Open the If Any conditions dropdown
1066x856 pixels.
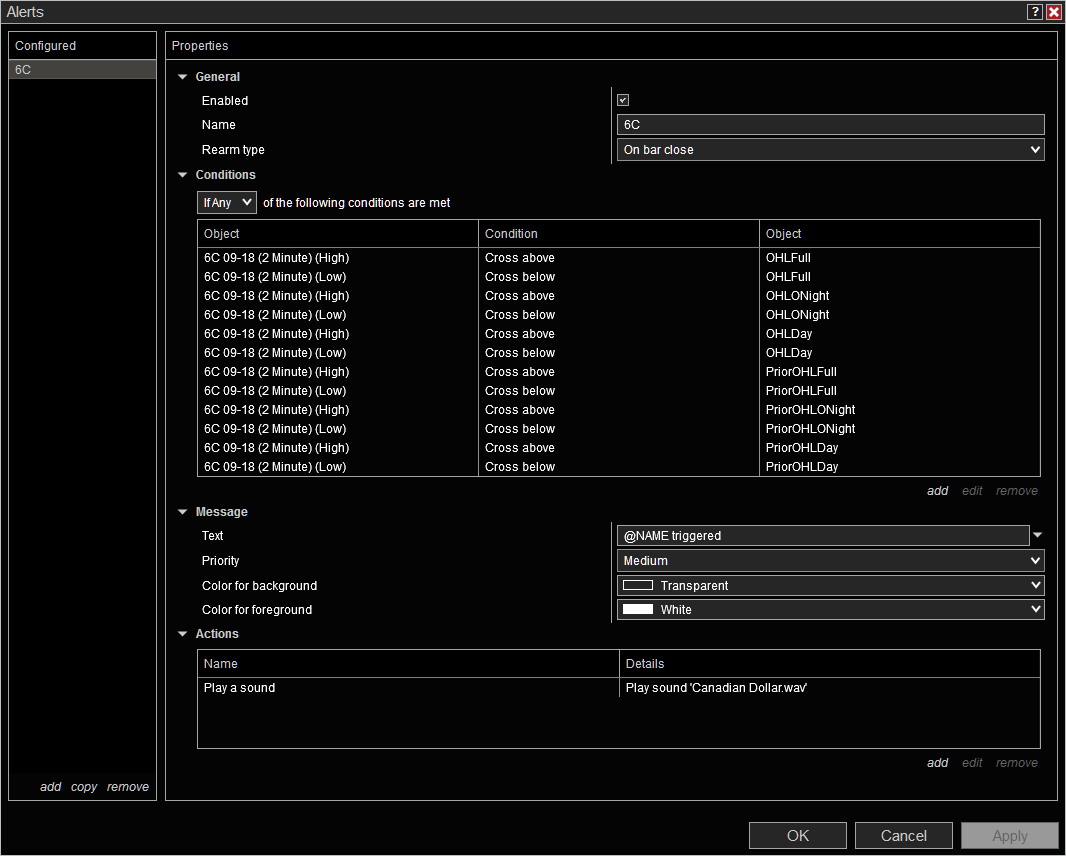pyautogui.click(x=227, y=203)
